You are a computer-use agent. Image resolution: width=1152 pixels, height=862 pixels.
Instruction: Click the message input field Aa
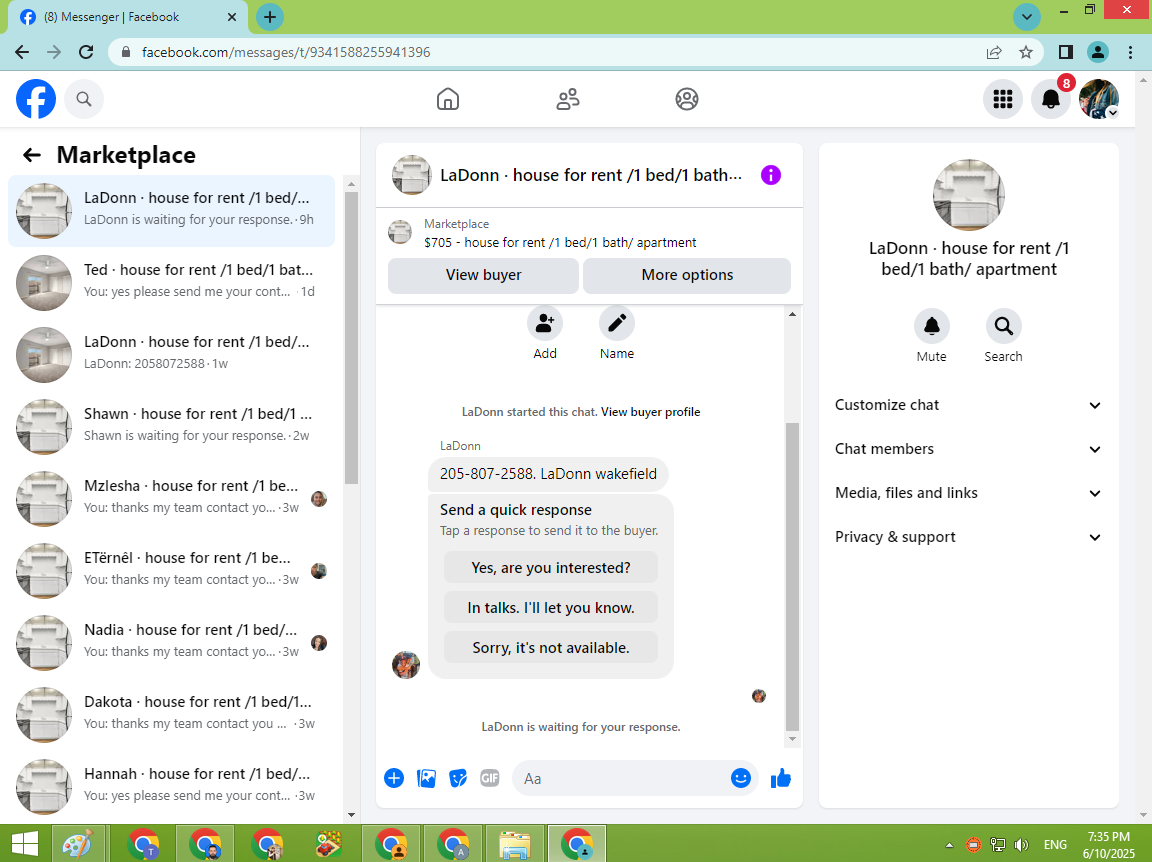(624, 778)
